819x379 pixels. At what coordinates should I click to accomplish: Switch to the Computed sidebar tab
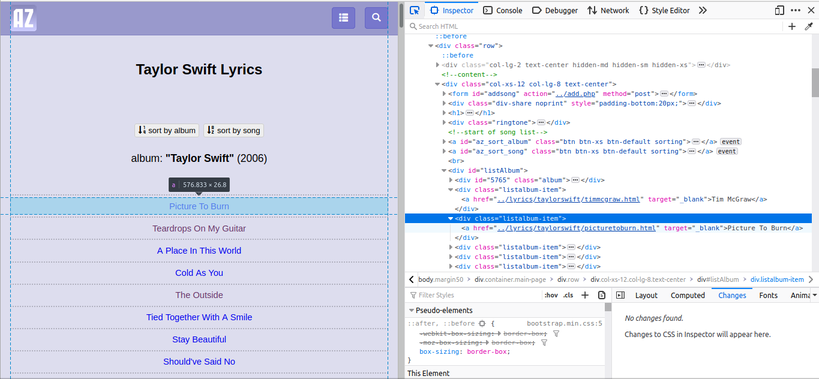click(687, 295)
